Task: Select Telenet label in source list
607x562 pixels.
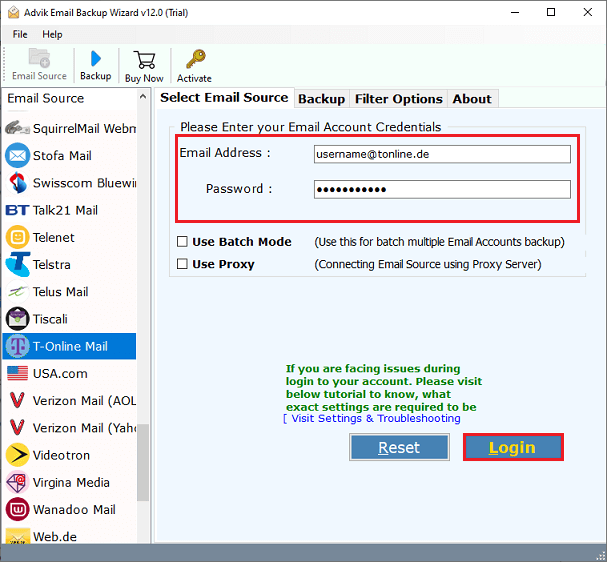Action: (53, 237)
